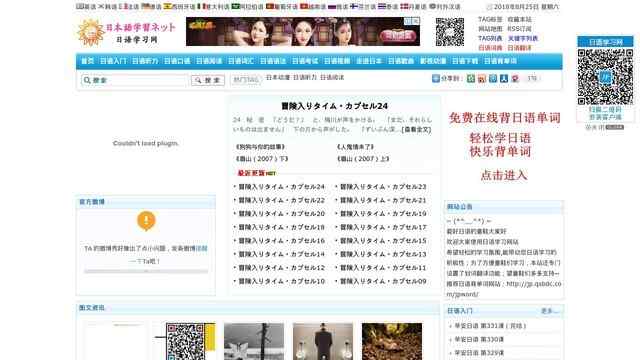
Task: Open the 越南语 link with Vietnamese flag
Action: [x=313, y=7]
